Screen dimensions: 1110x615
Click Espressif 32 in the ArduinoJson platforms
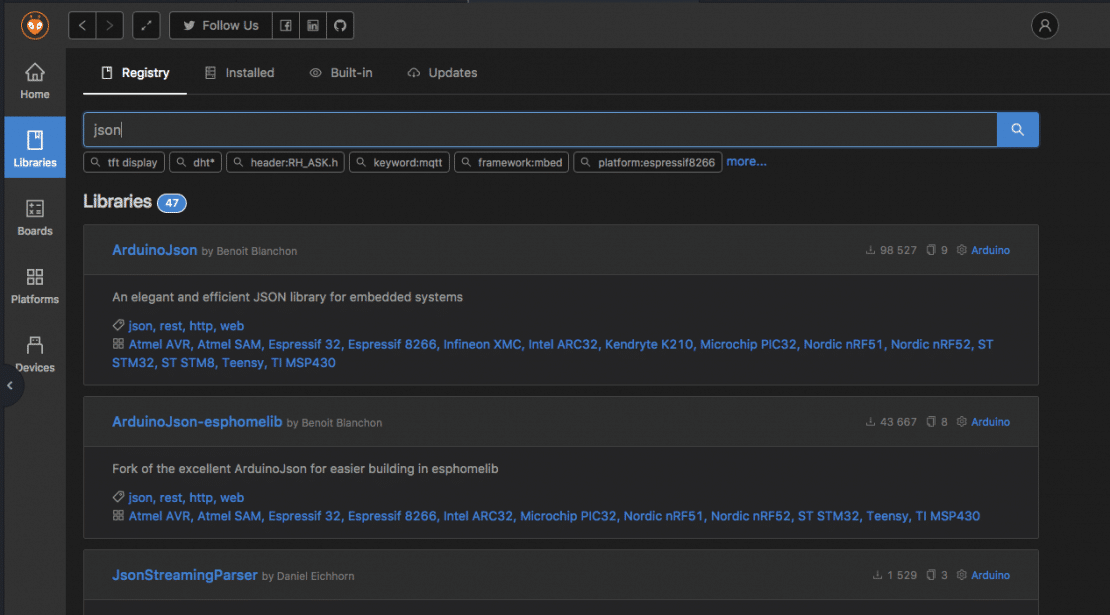[x=304, y=345]
